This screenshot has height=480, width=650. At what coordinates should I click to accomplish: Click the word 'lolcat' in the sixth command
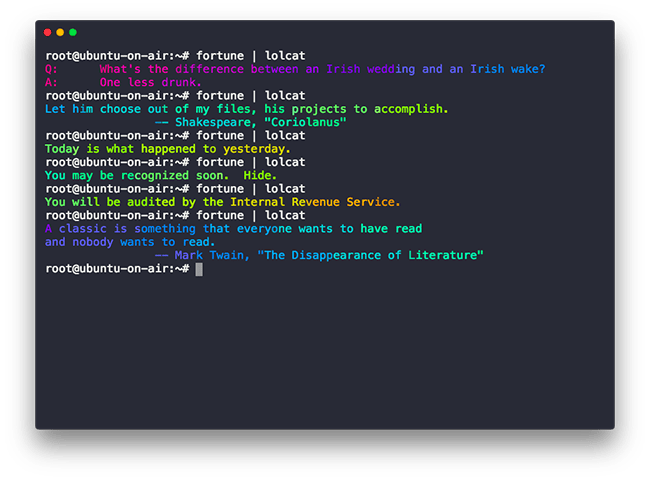coord(285,215)
